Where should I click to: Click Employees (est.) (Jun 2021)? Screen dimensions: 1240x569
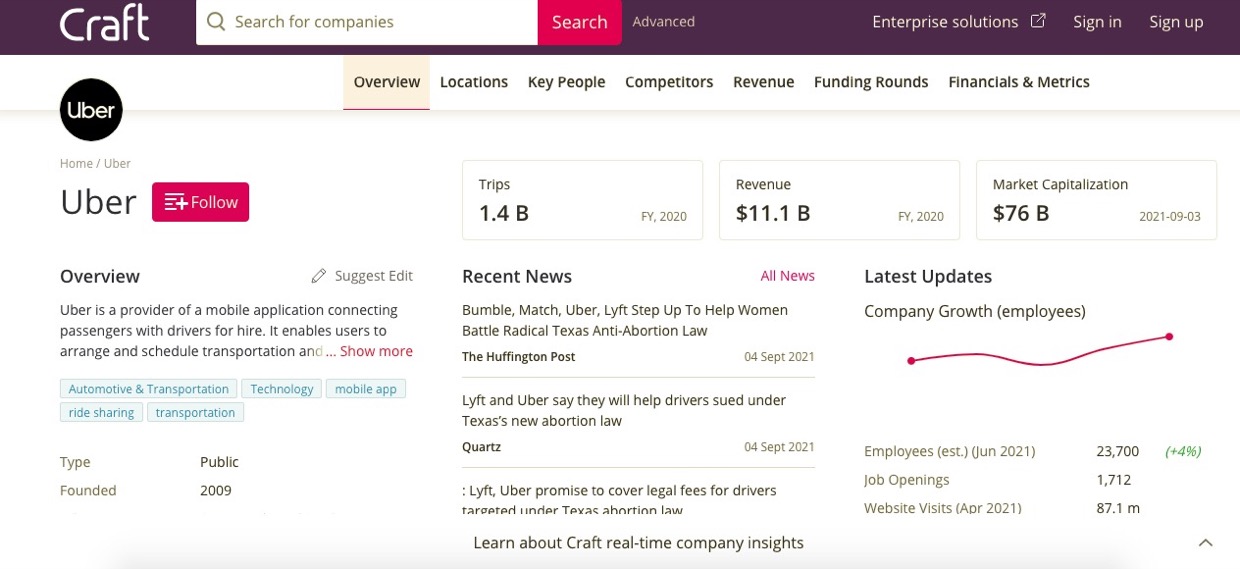coord(950,452)
